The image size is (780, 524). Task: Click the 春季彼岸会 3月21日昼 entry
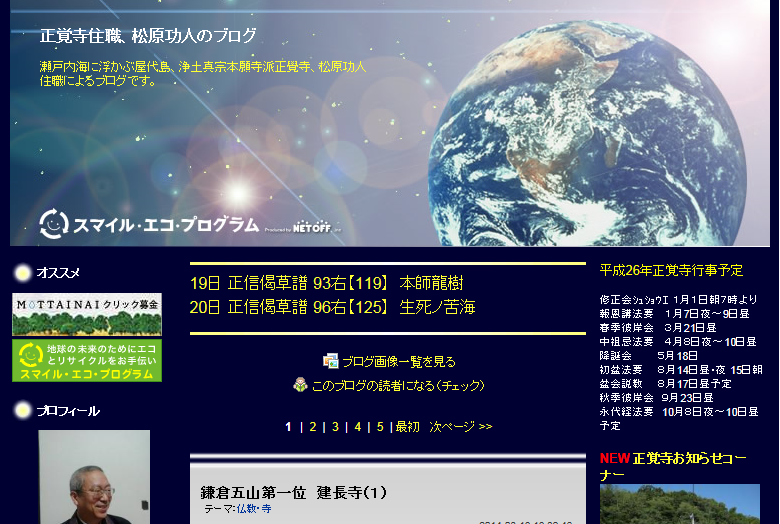[658, 327]
